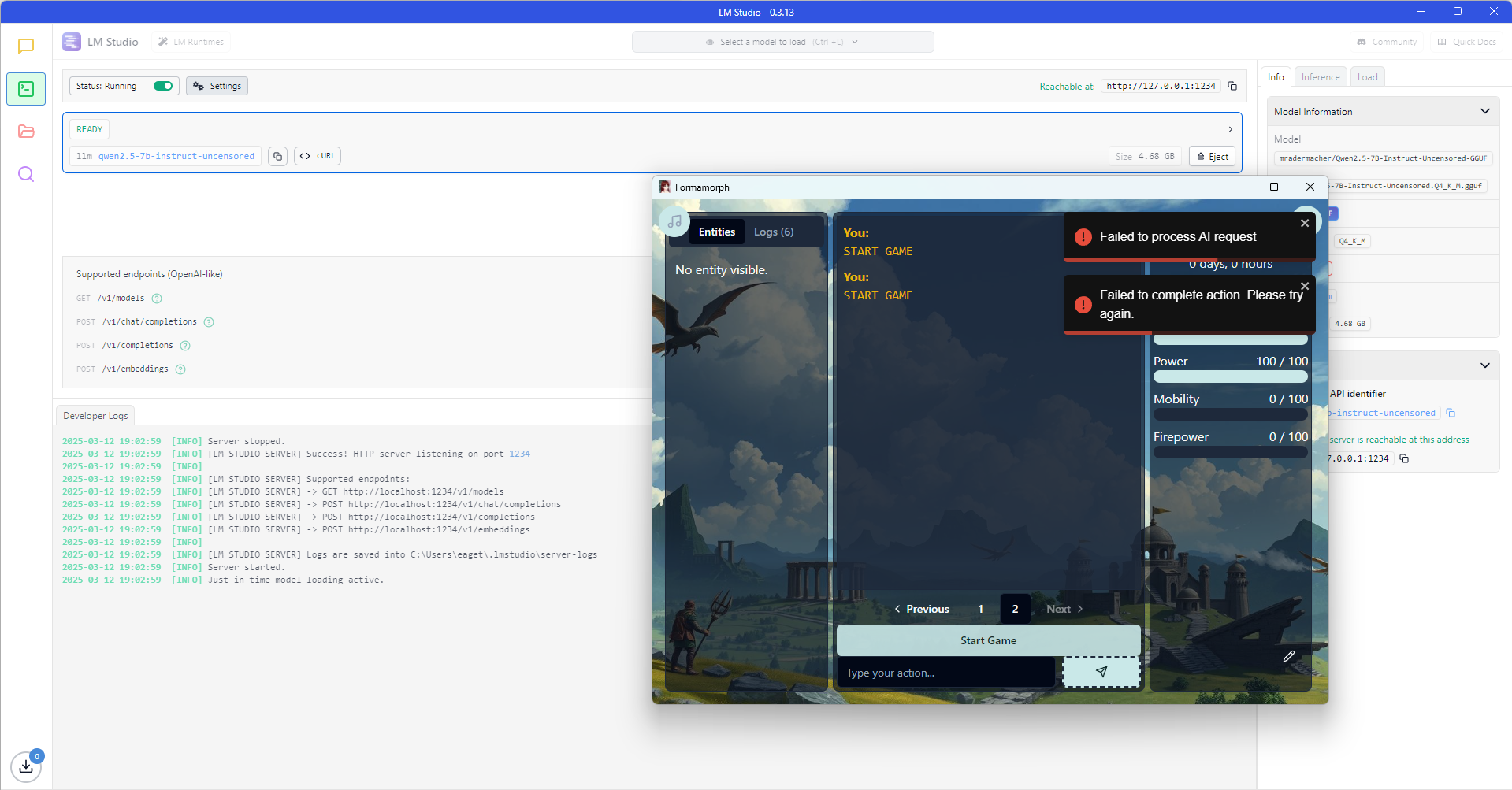The width and height of the screenshot is (1512, 790).
Task: Open the Discover search icon in sidebar
Action: [26, 174]
